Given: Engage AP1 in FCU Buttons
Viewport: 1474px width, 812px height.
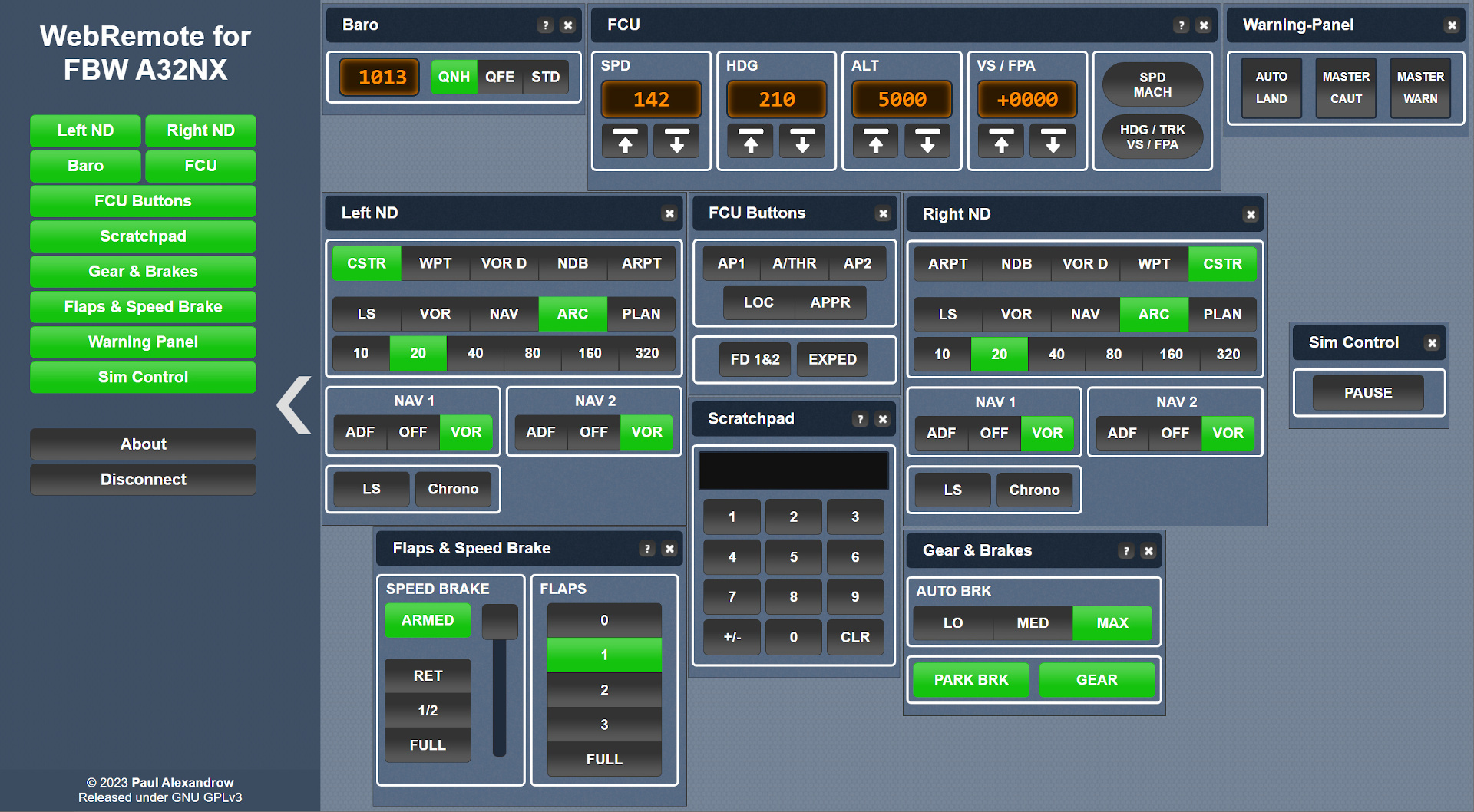Looking at the screenshot, I should (x=731, y=263).
